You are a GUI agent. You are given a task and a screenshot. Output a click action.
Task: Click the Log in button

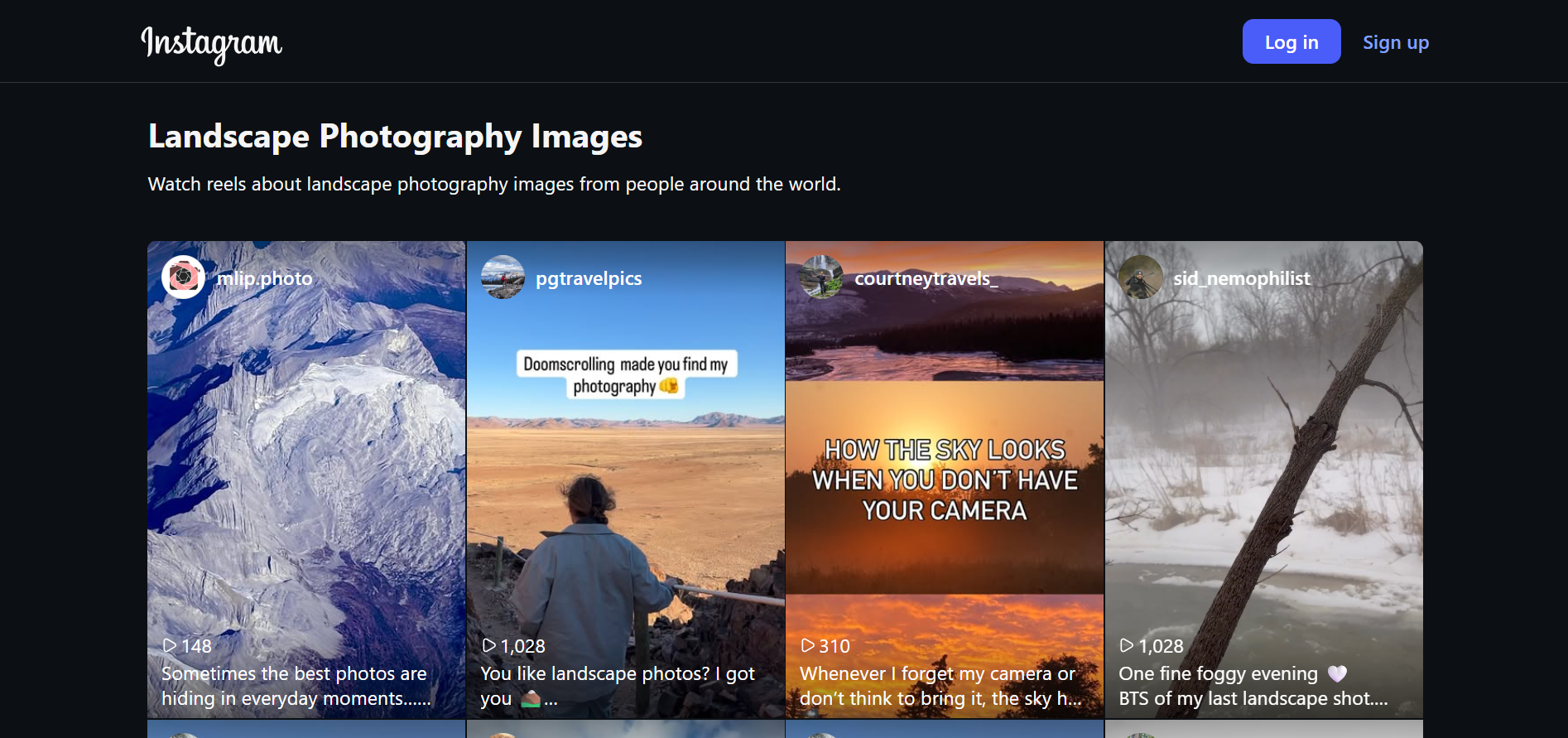[1291, 41]
